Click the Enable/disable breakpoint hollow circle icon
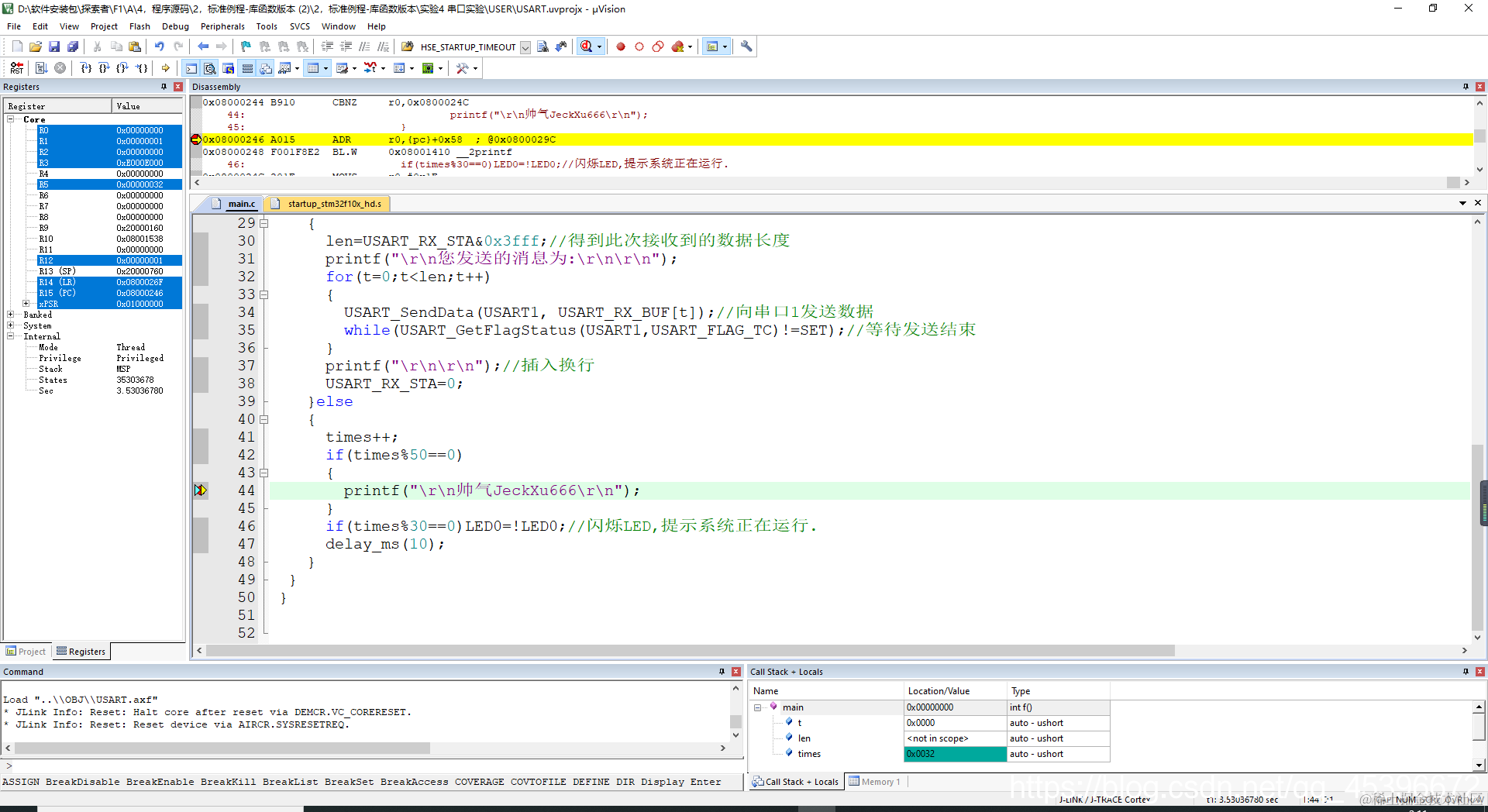The width and height of the screenshot is (1488, 812). point(639,46)
